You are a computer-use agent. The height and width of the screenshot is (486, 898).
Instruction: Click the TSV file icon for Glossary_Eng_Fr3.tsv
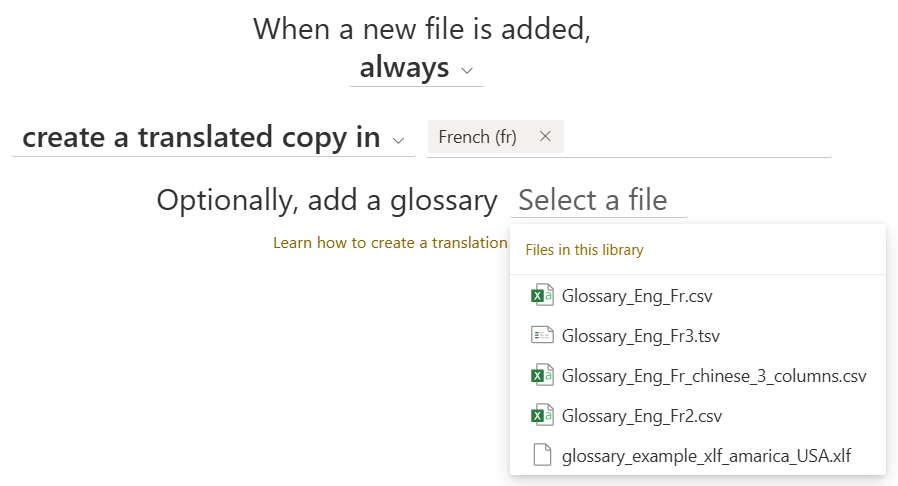click(542, 335)
